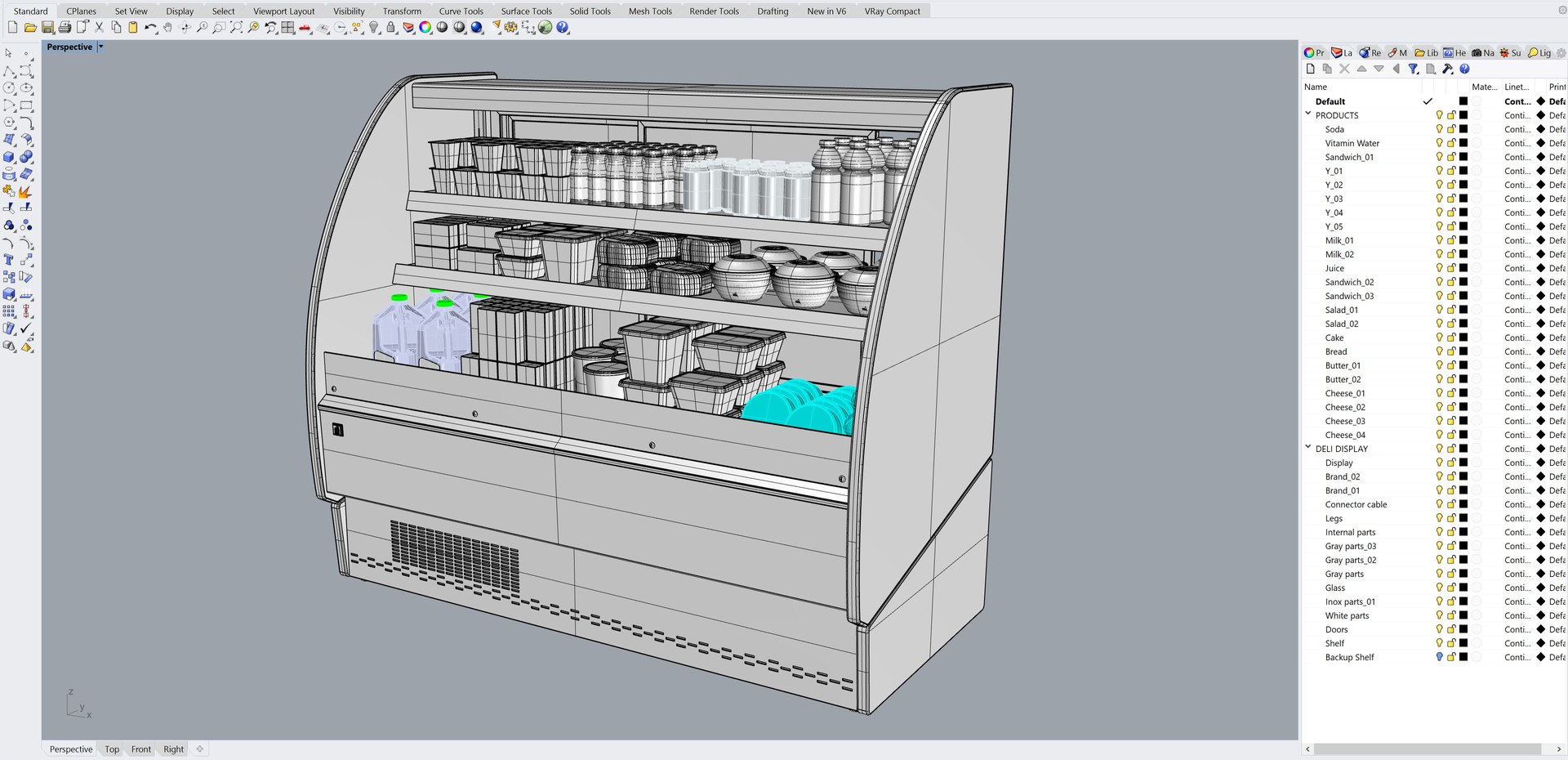The height and width of the screenshot is (760, 1568).
Task: Click the Print icon in toolbar
Action: 65,27
